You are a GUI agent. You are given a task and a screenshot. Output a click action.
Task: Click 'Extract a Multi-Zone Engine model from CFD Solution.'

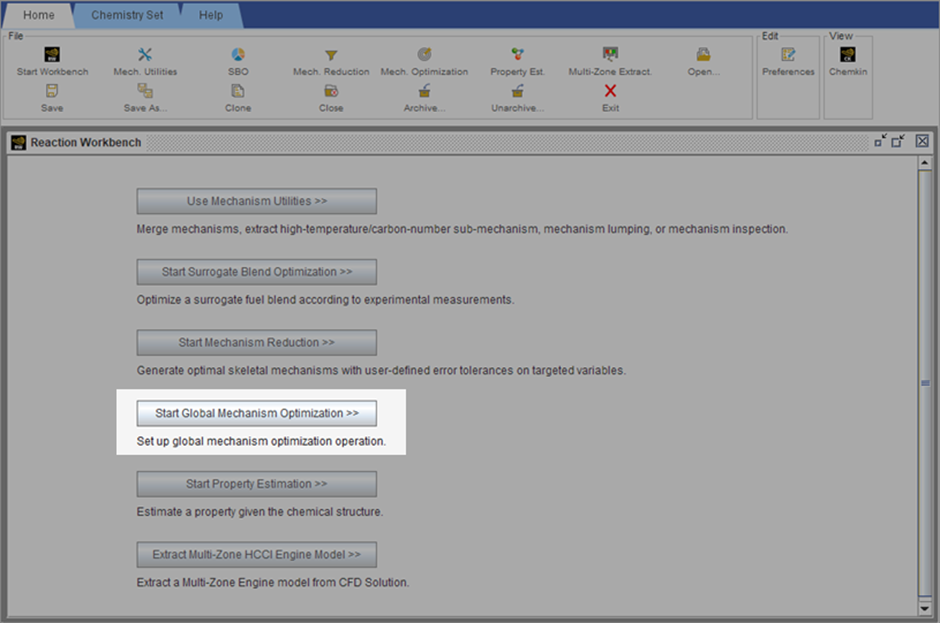[x=273, y=583]
